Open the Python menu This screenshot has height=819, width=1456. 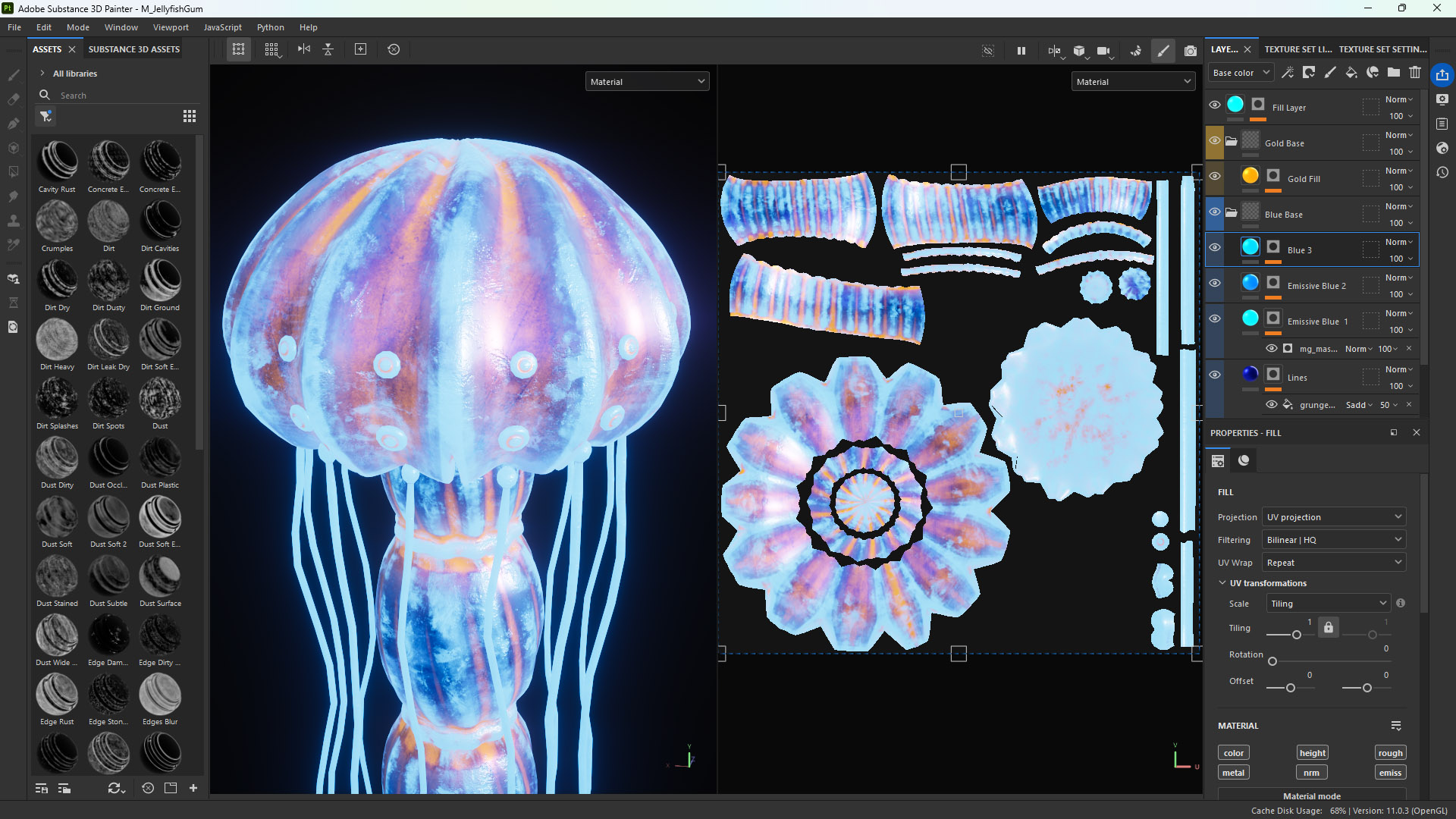(x=270, y=27)
